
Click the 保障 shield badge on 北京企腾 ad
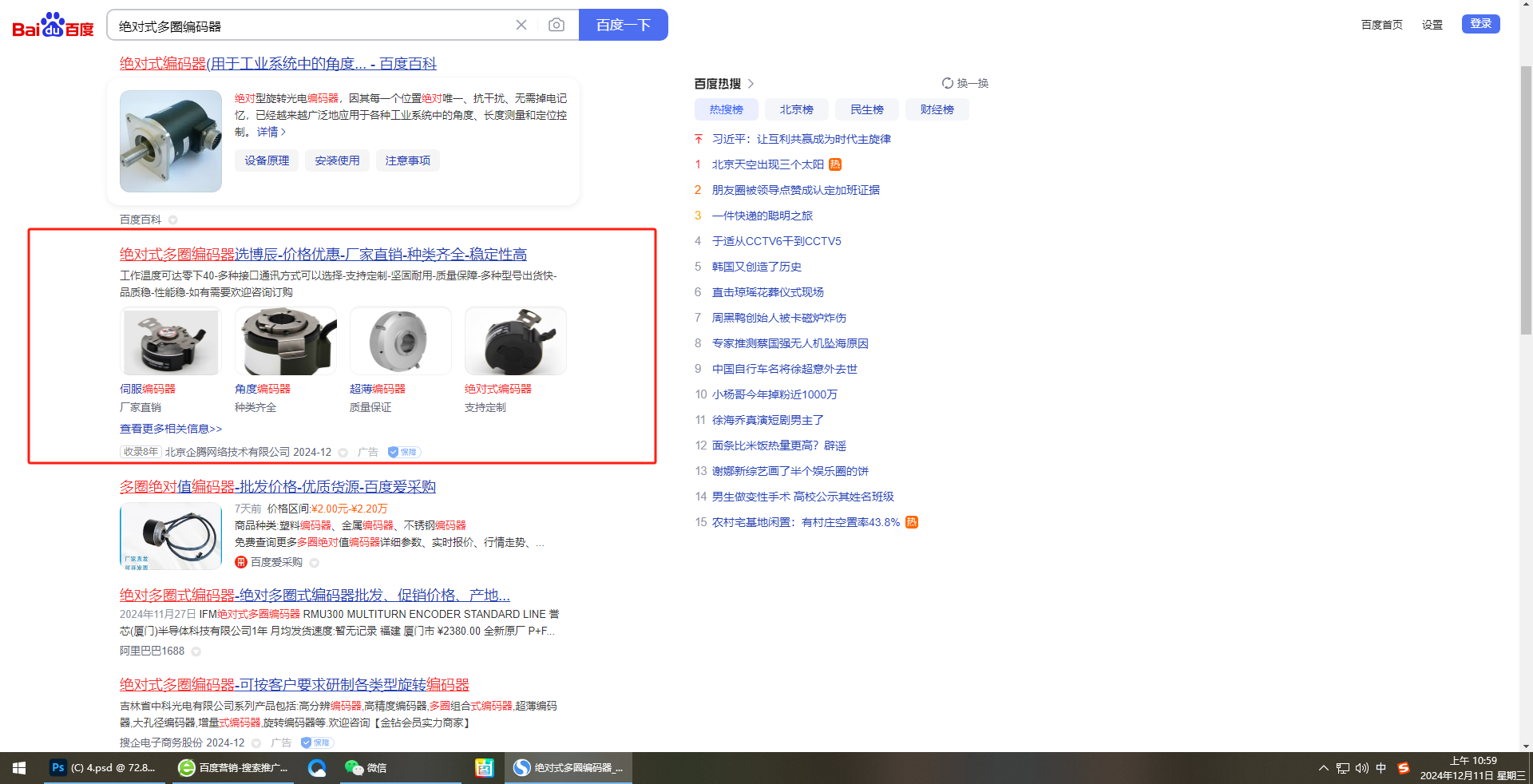click(404, 452)
